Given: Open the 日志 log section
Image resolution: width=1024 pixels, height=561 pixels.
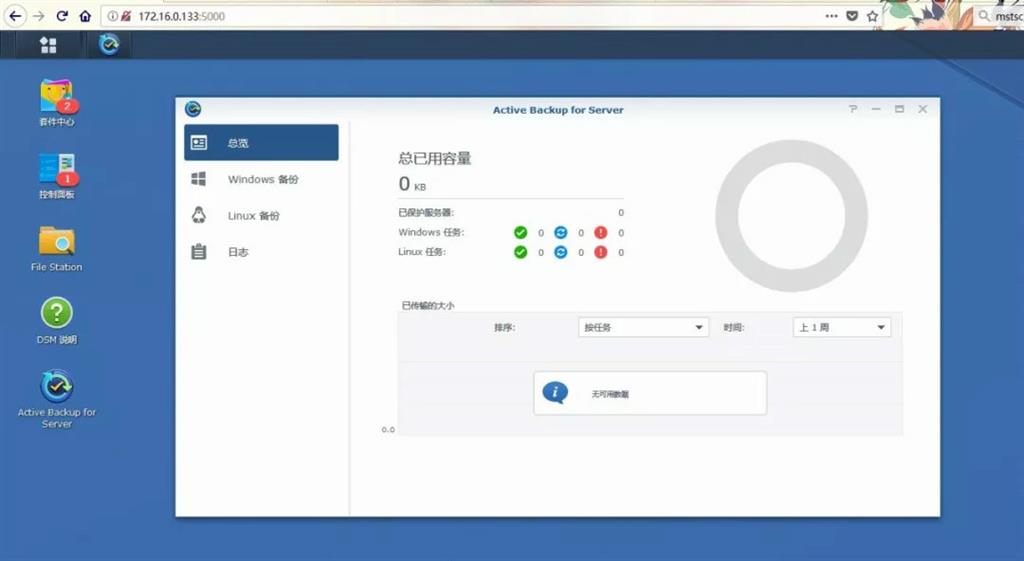Looking at the screenshot, I should [261, 252].
